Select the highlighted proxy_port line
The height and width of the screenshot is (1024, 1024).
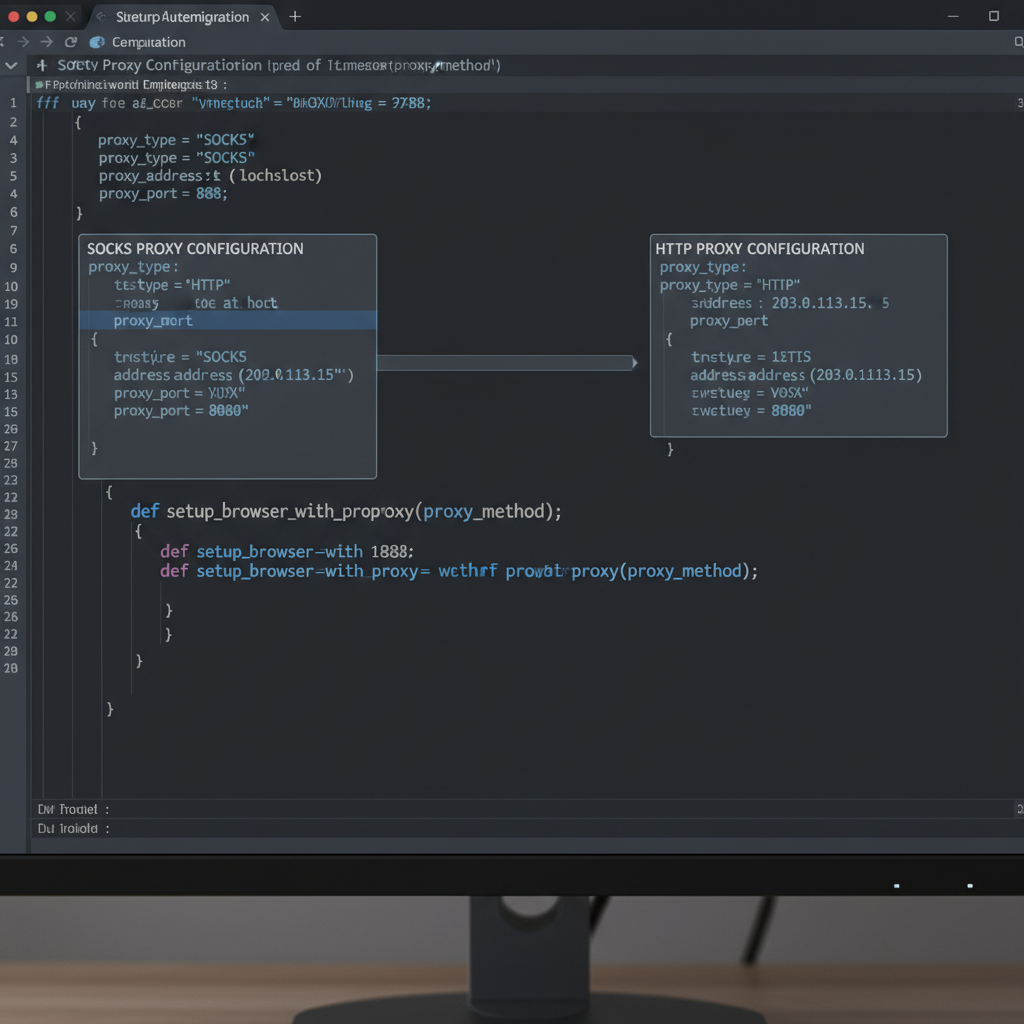point(228,320)
